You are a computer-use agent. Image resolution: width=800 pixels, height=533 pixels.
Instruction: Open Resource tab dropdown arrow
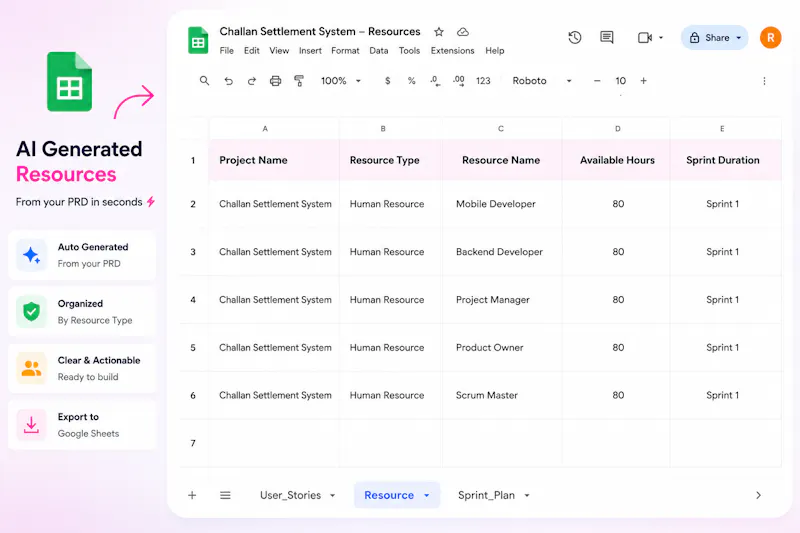click(427, 495)
